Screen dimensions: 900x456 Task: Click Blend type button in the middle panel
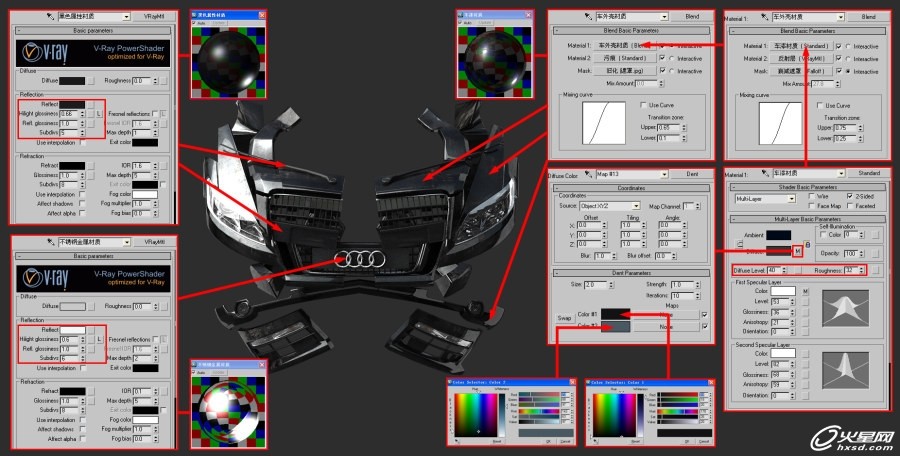692,17
